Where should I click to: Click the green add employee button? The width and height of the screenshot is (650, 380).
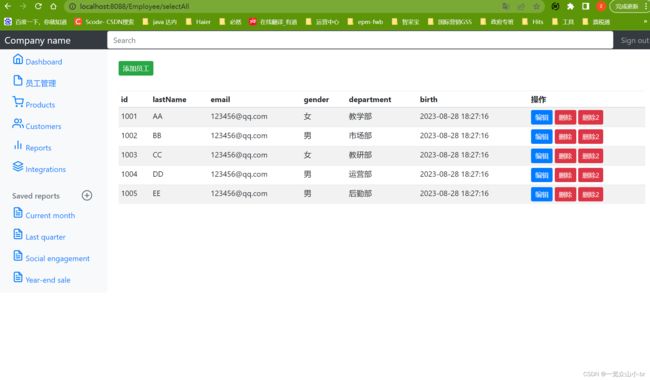(136, 68)
